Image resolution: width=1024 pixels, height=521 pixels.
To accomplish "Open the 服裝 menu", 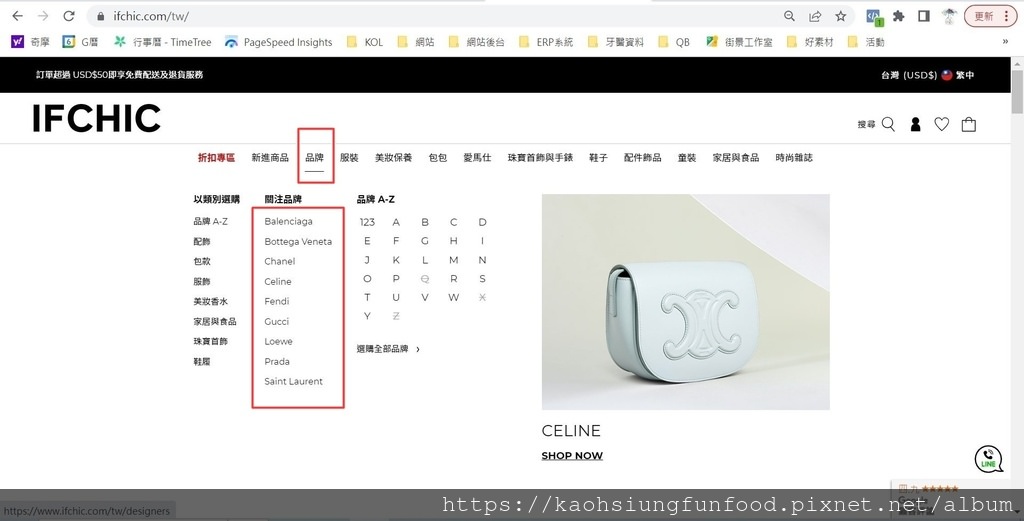I will pyautogui.click(x=349, y=157).
